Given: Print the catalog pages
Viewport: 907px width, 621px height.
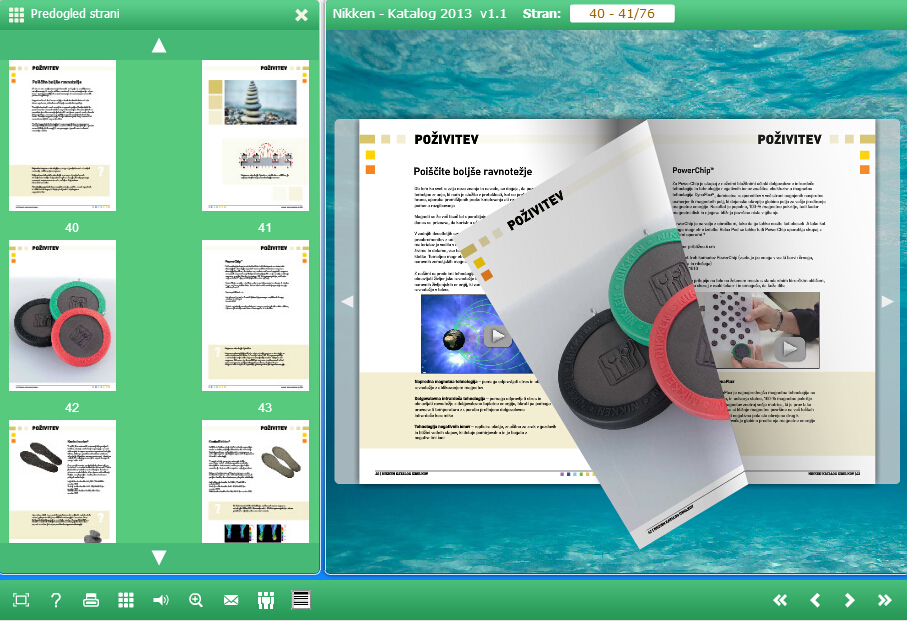Looking at the screenshot, I should pyautogui.click(x=91, y=600).
